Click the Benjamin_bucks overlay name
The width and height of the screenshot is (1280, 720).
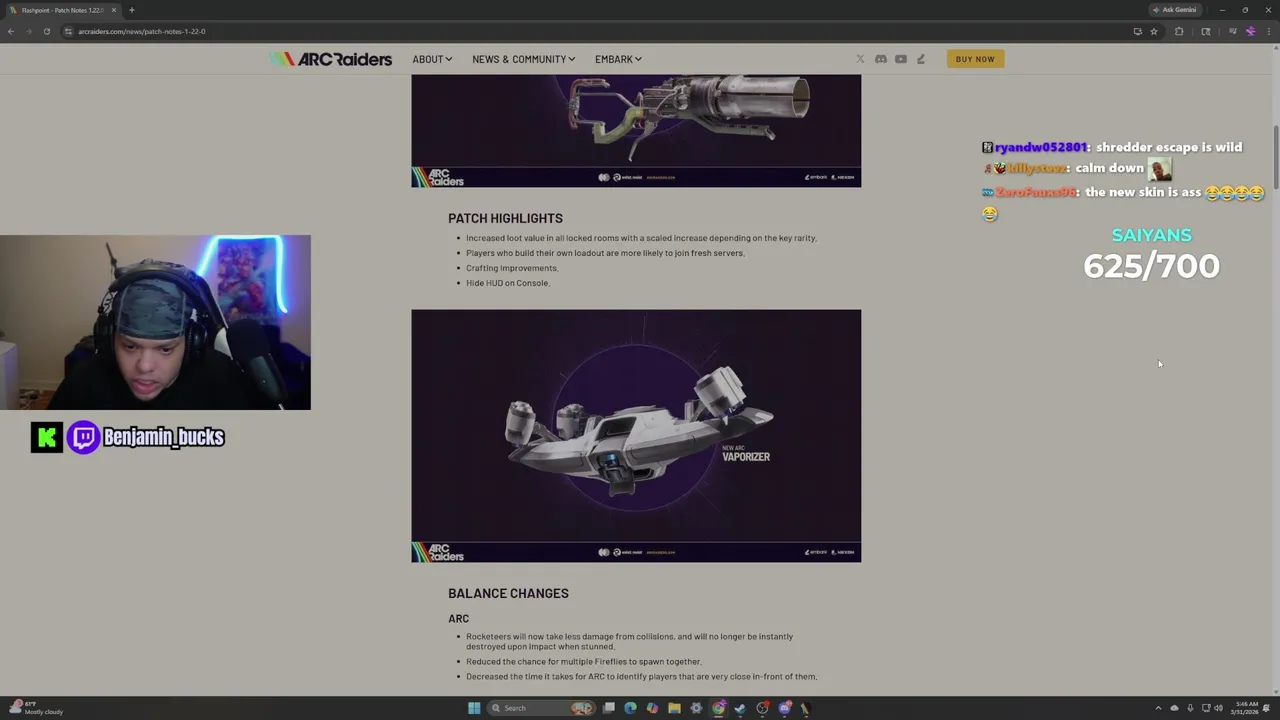pyautogui.click(x=164, y=437)
